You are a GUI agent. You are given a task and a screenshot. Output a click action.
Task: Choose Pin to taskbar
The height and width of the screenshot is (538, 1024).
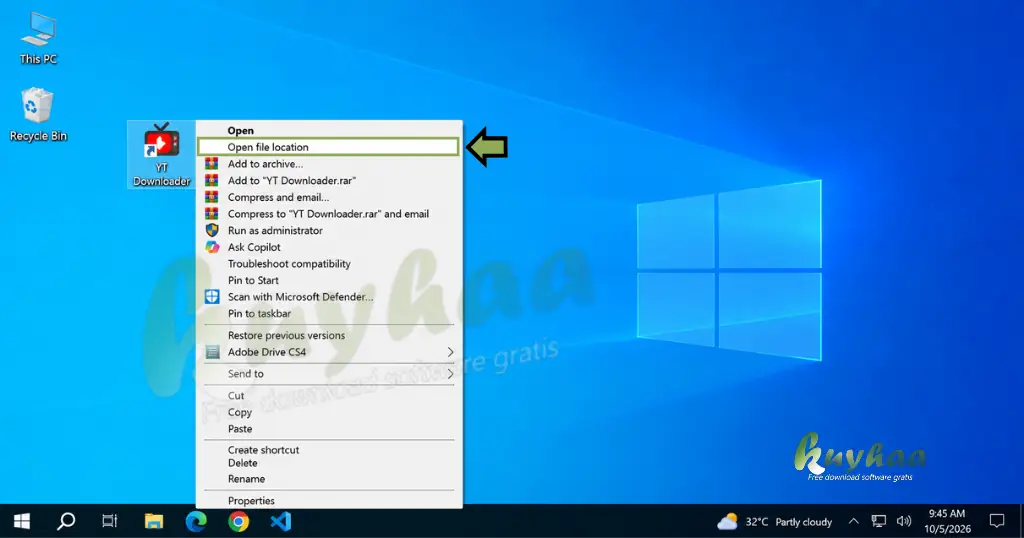click(x=328, y=313)
